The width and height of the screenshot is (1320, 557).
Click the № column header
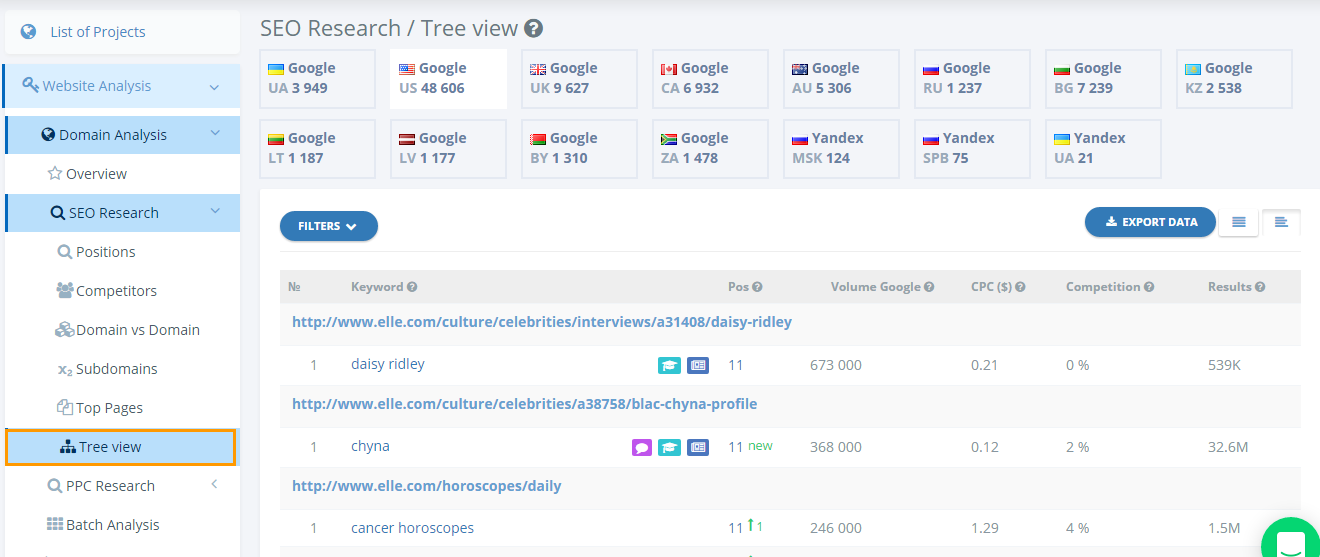[295, 287]
